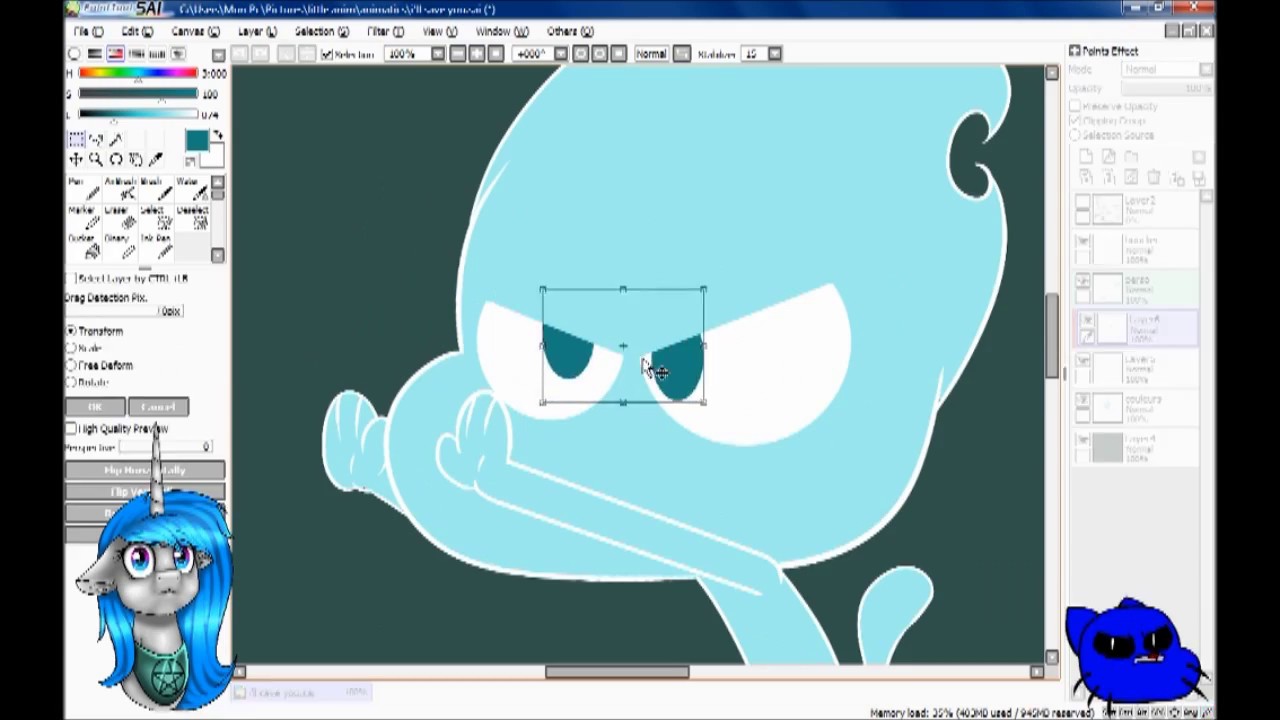Image resolution: width=1280 pixels, height=720 pixels.
Task: Select the Hand pan tool
Action: (x=136, y=160)
